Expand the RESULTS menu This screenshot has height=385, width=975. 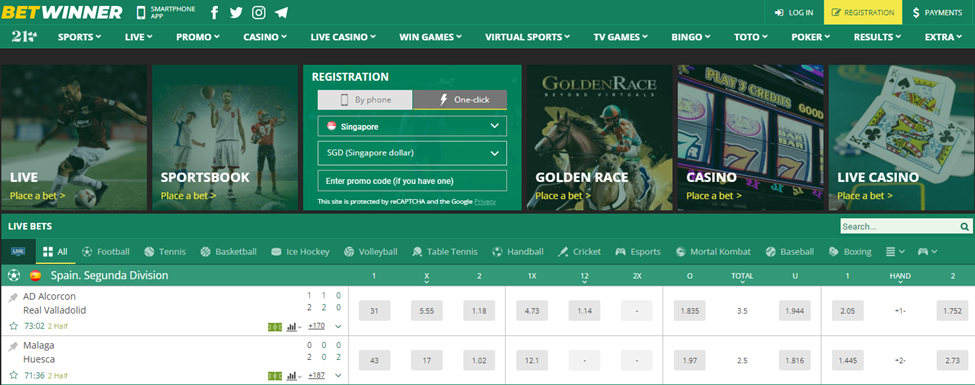point(877,37)
